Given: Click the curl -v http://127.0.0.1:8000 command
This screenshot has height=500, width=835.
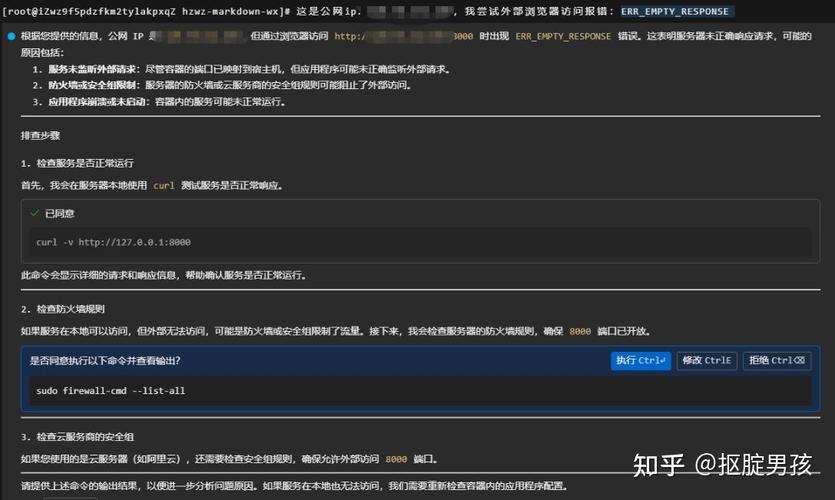Looking at the screenshot, I should click(x=113, y=242).
